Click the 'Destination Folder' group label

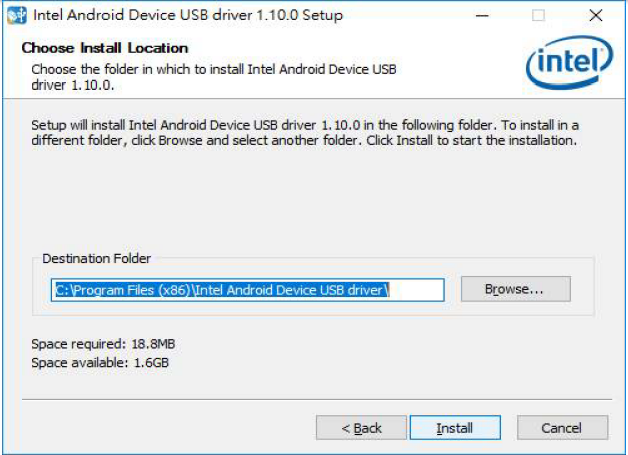96,259
